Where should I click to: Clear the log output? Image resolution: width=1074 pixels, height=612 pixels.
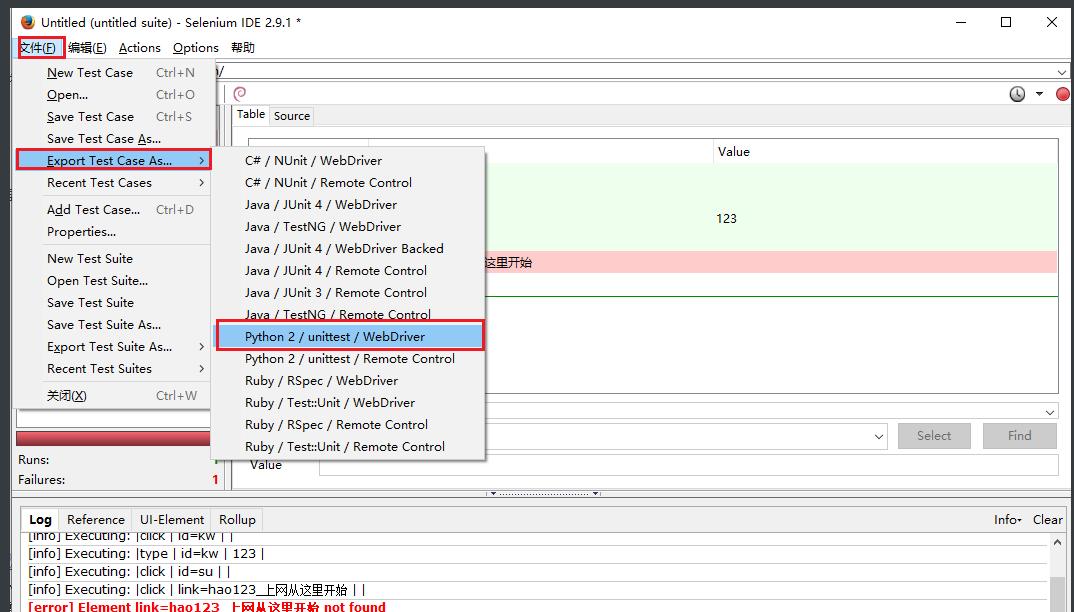click(x=1047, y=519)
